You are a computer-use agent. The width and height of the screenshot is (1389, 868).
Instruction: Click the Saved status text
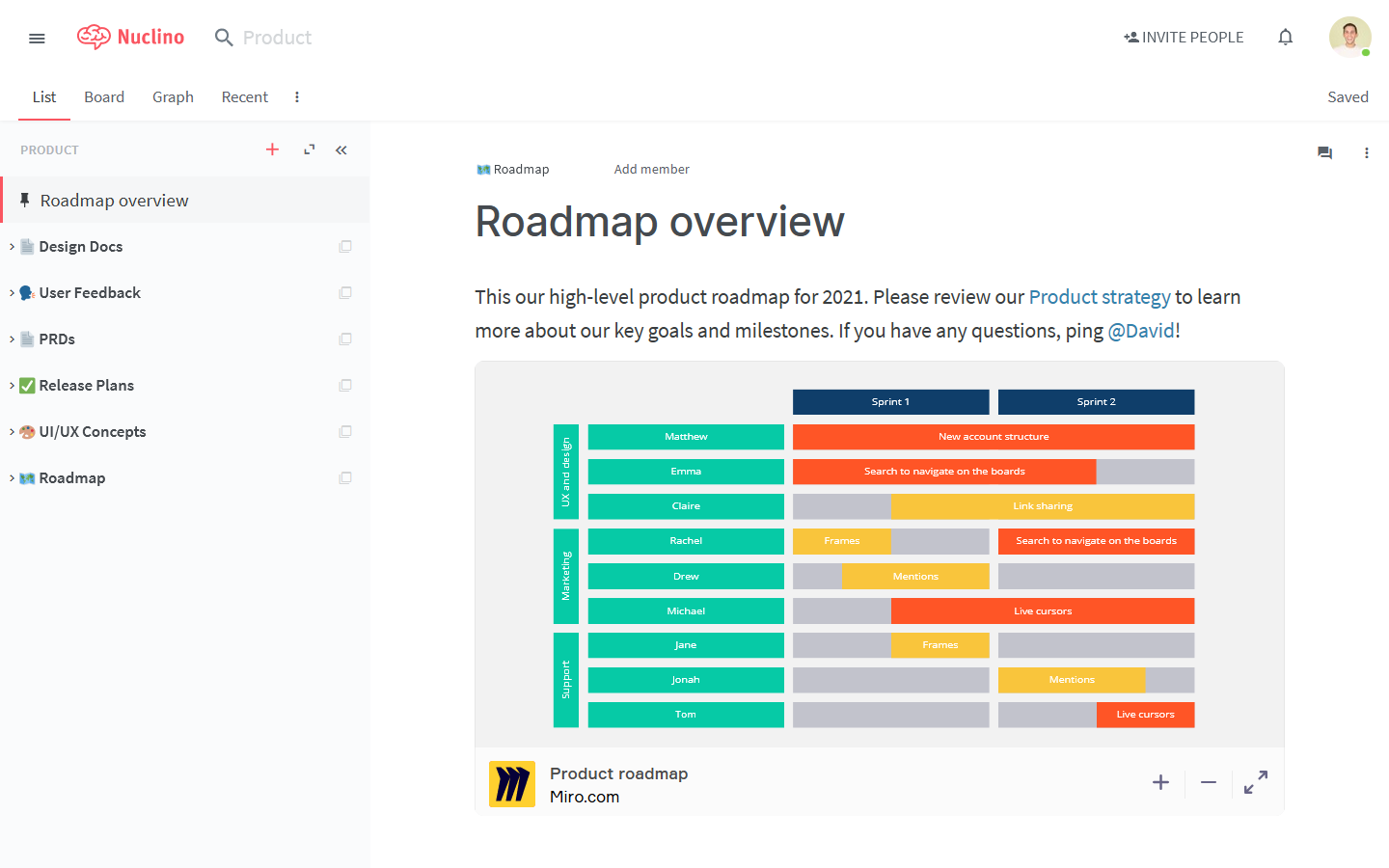[x=1348, y=96]
